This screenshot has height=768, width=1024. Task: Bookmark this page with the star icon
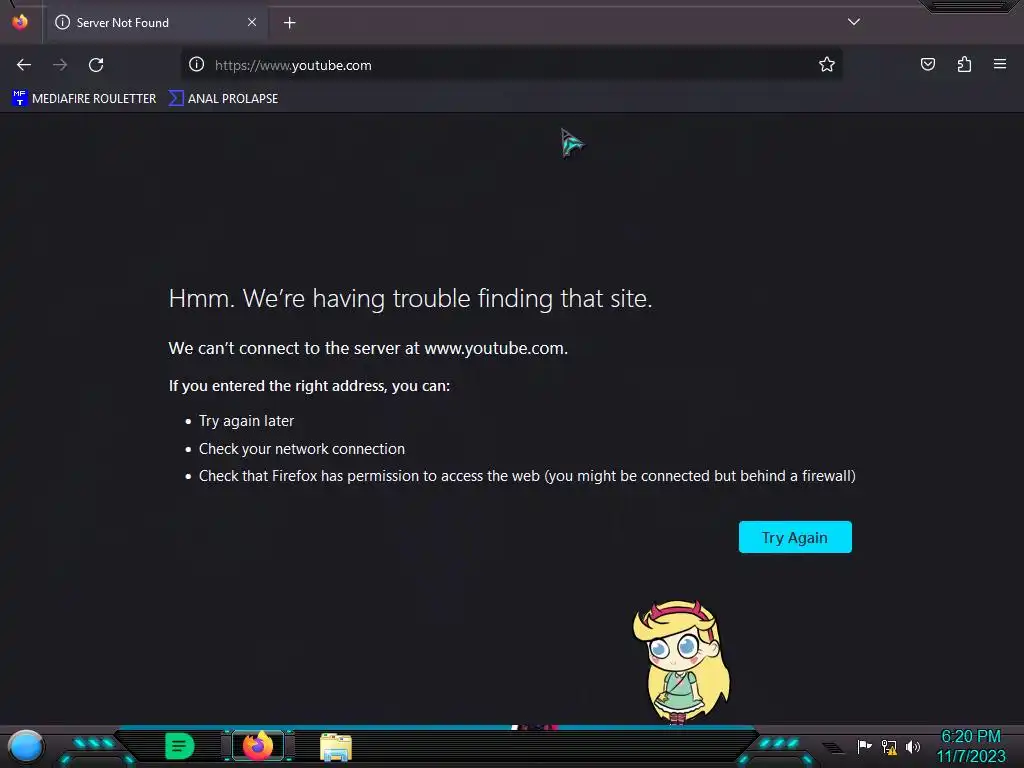827,64
